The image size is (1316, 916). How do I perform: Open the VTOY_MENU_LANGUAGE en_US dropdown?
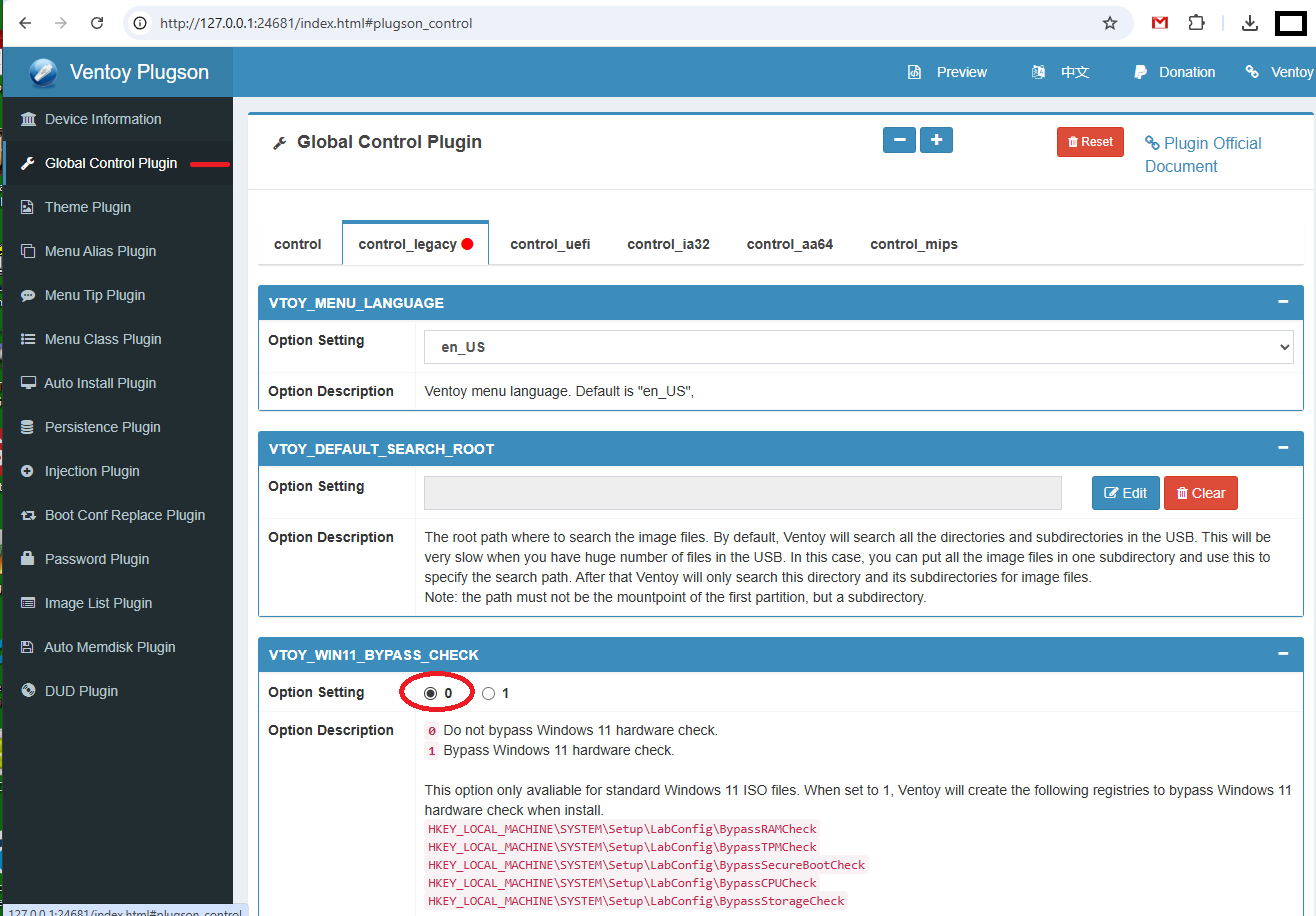click(x=859, y=347)
